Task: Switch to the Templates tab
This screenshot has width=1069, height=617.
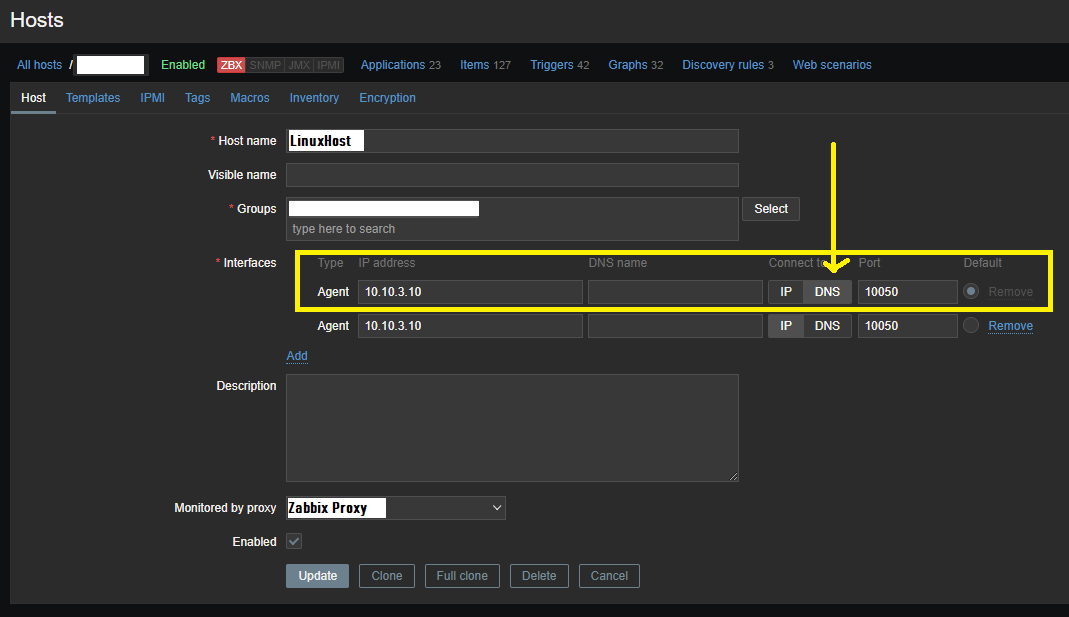Action: pyautogui.click(x=93, y=98)
